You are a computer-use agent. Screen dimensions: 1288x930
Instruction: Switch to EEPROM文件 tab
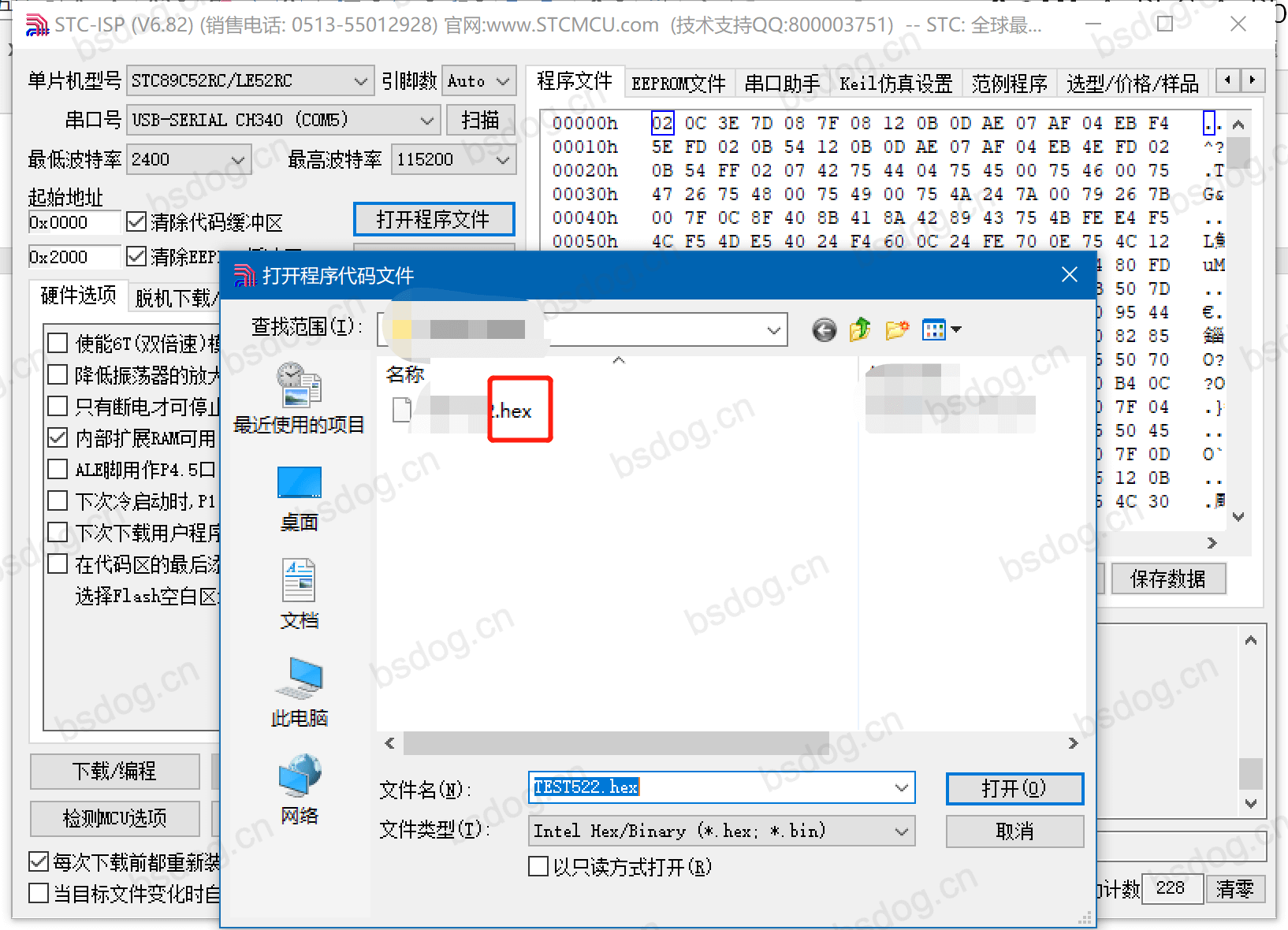click(679, 84)
